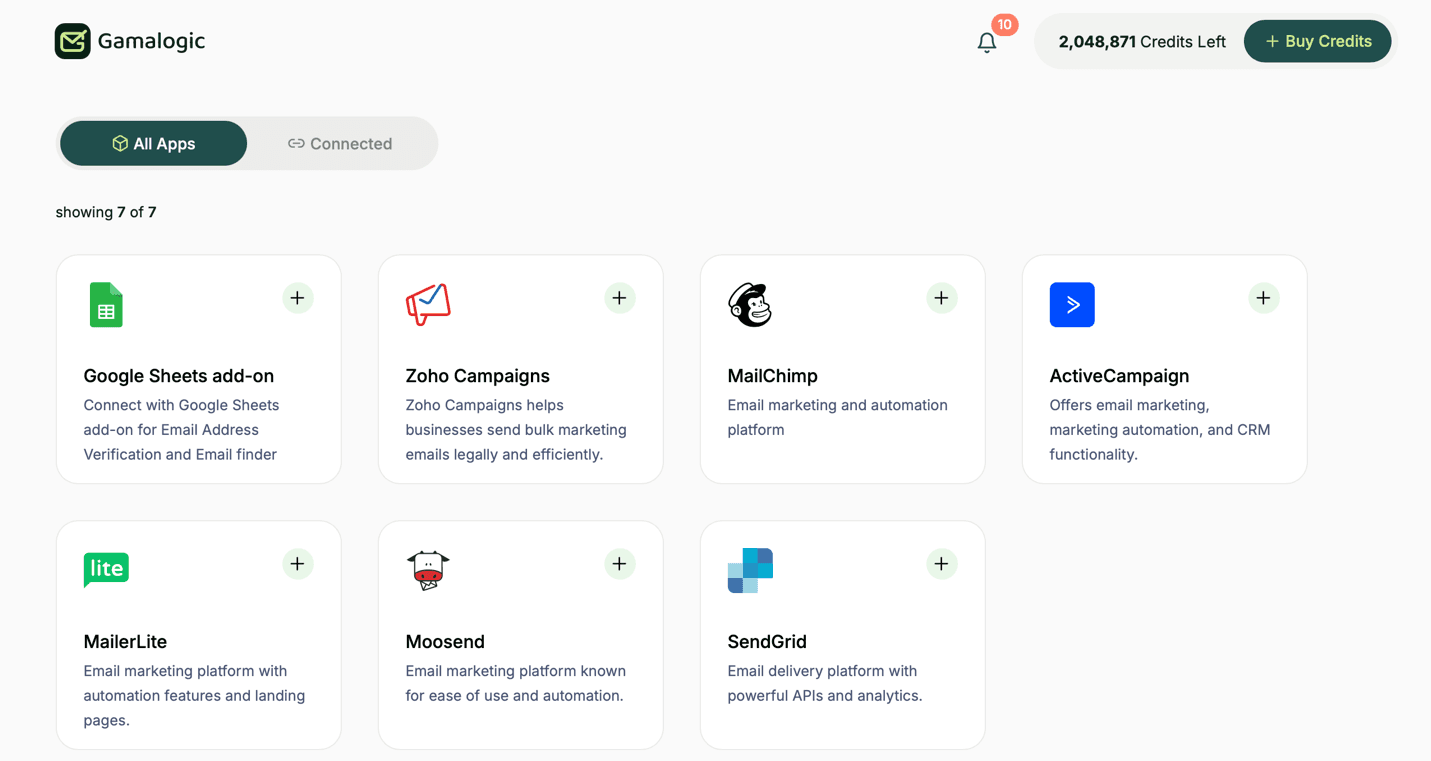1431x761 pixels.
Task: Click the Gamalogic logo icon
Action: 73,41
